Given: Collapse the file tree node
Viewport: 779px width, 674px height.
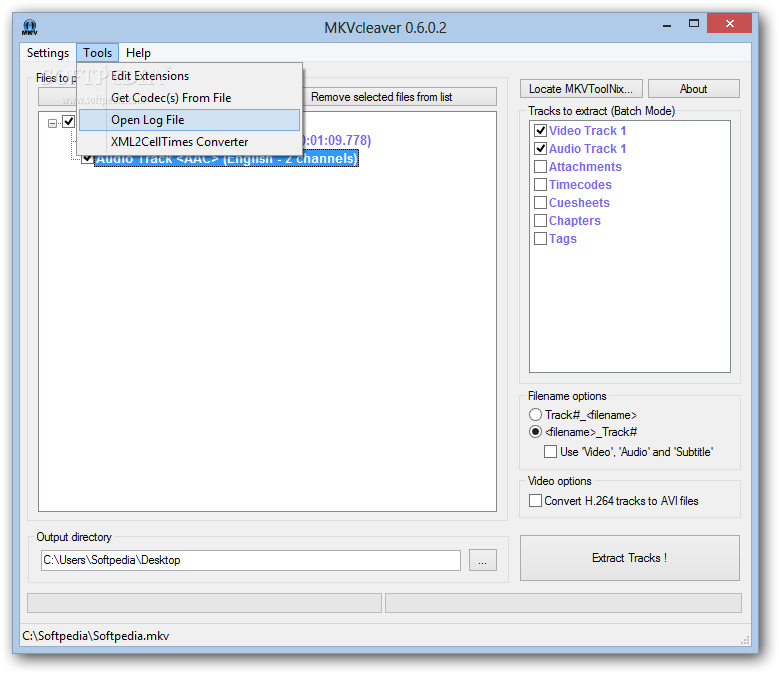Looking at the screenshot, I should click(52, 123).
